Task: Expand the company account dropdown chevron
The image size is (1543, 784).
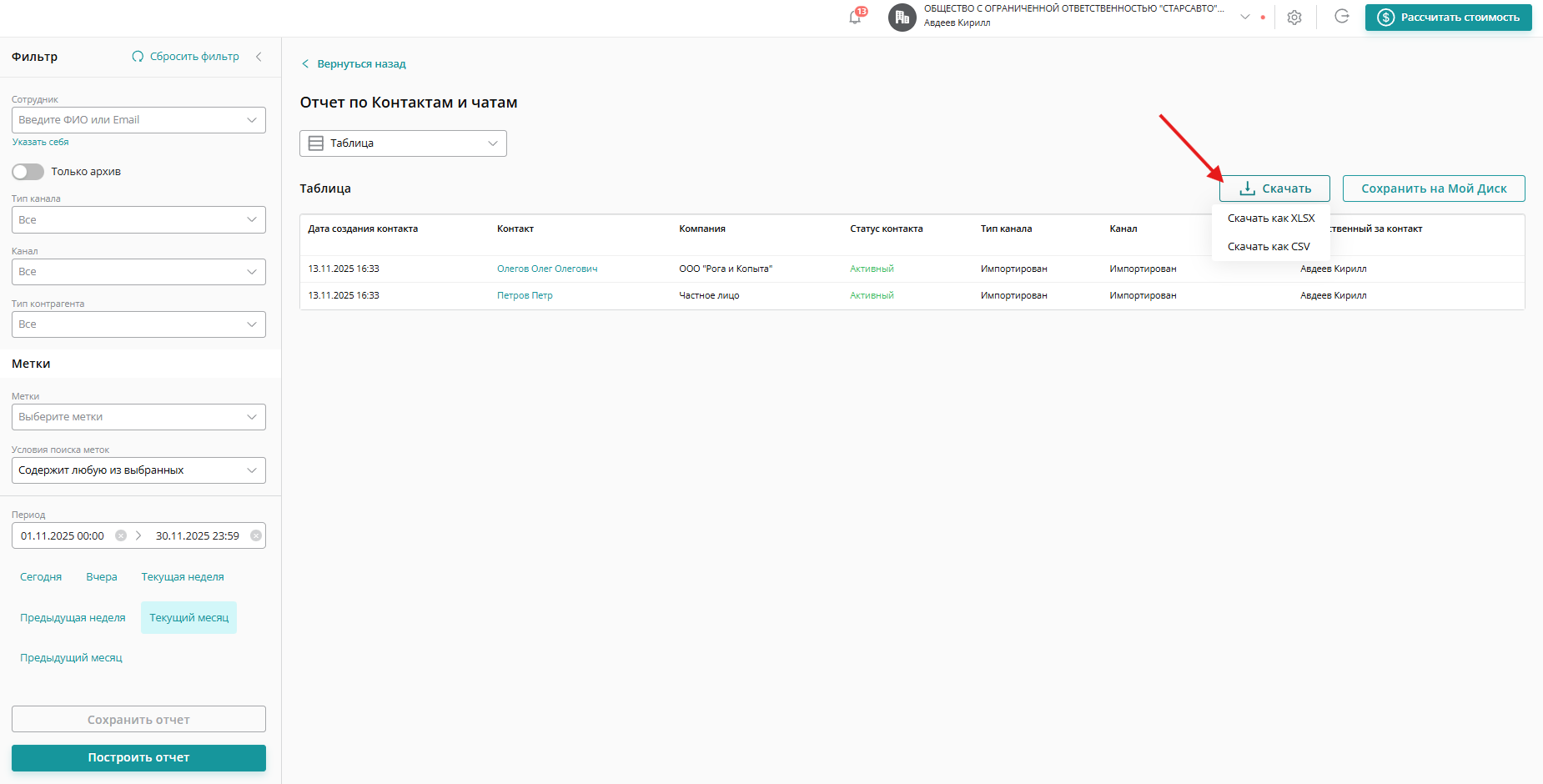Action: (1245, 17)
